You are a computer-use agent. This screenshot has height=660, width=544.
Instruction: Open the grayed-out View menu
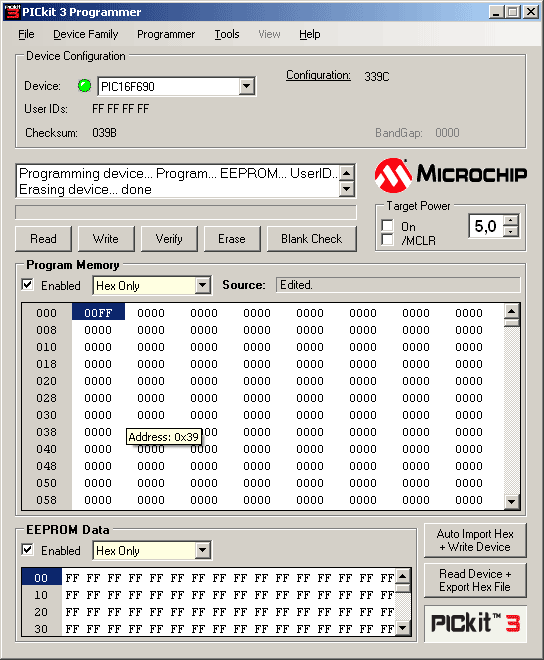coord(269,34)
